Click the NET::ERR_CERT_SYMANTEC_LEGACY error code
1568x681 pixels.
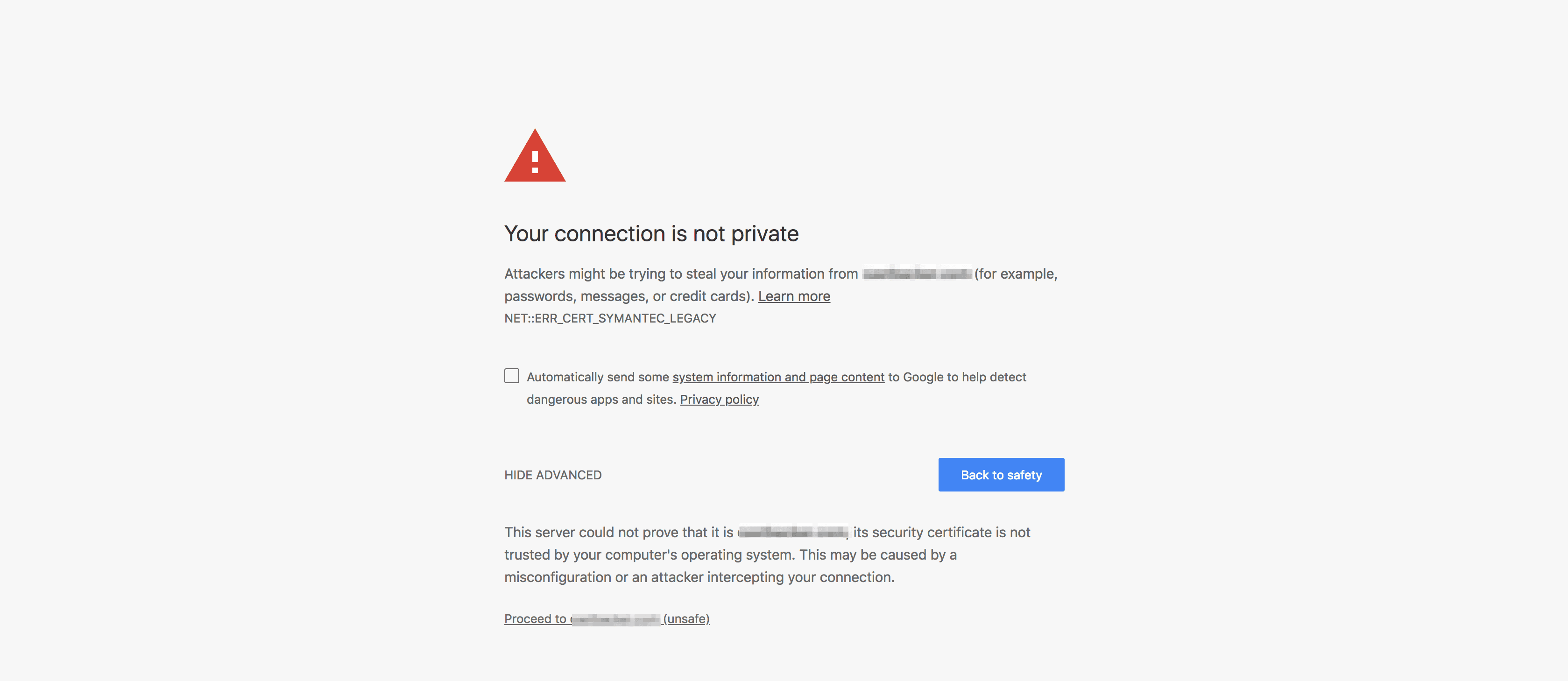[609, 318]
